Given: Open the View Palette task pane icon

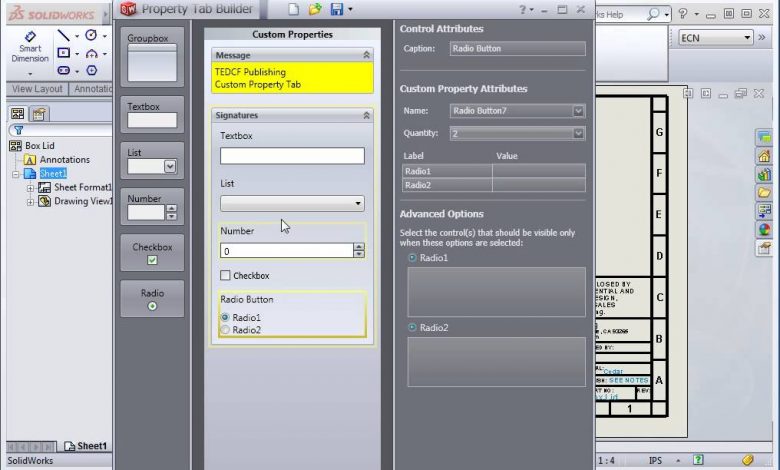Looking at the screenshot, I should [x=764, y=211].
